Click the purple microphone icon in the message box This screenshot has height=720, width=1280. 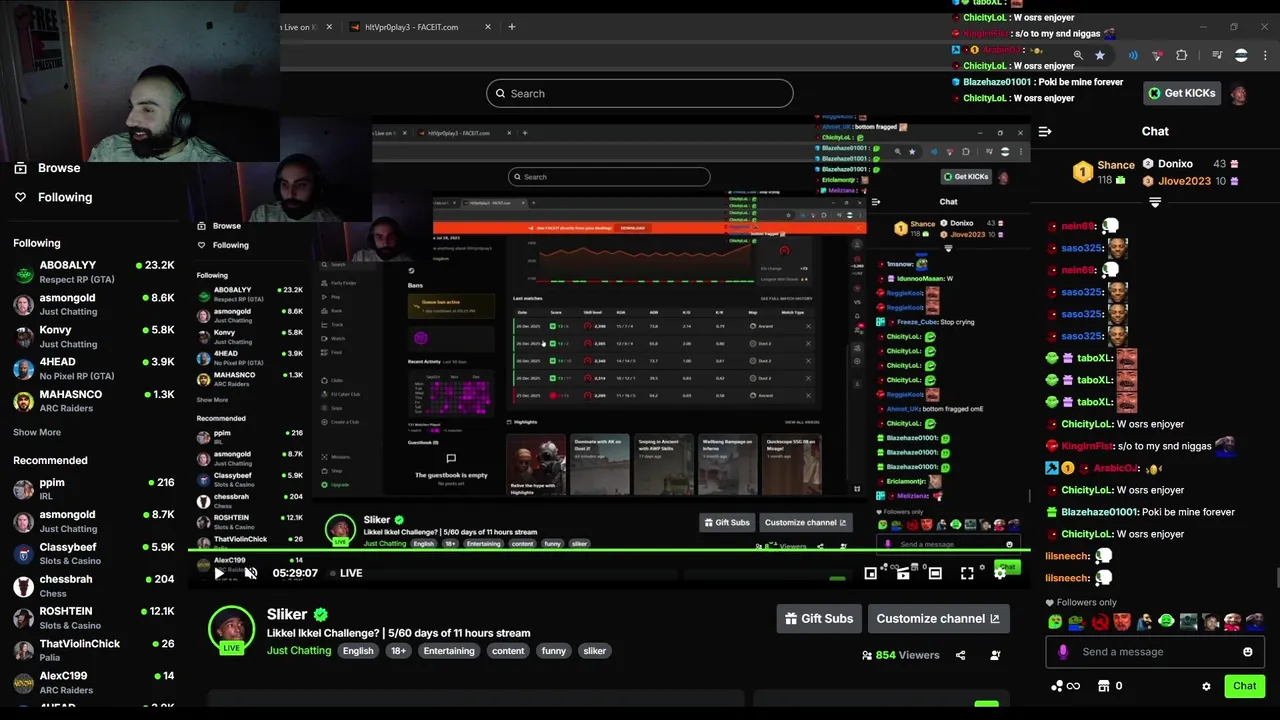pos(1063,652)
